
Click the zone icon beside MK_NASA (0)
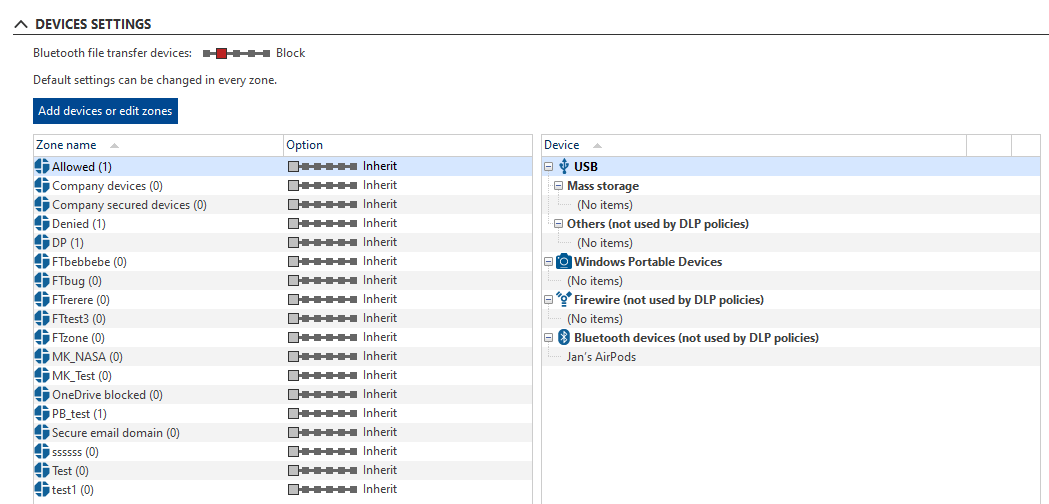coord(42,357)
